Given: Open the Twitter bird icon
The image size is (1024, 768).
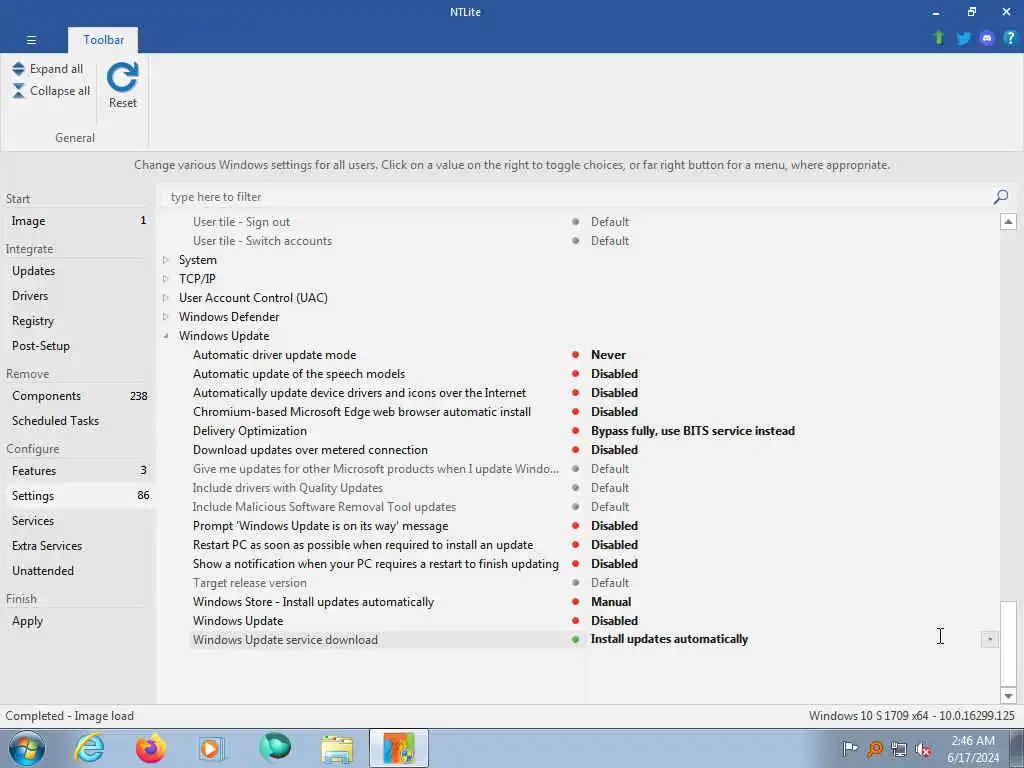Looking at the screenshot, I should (963, 38).
